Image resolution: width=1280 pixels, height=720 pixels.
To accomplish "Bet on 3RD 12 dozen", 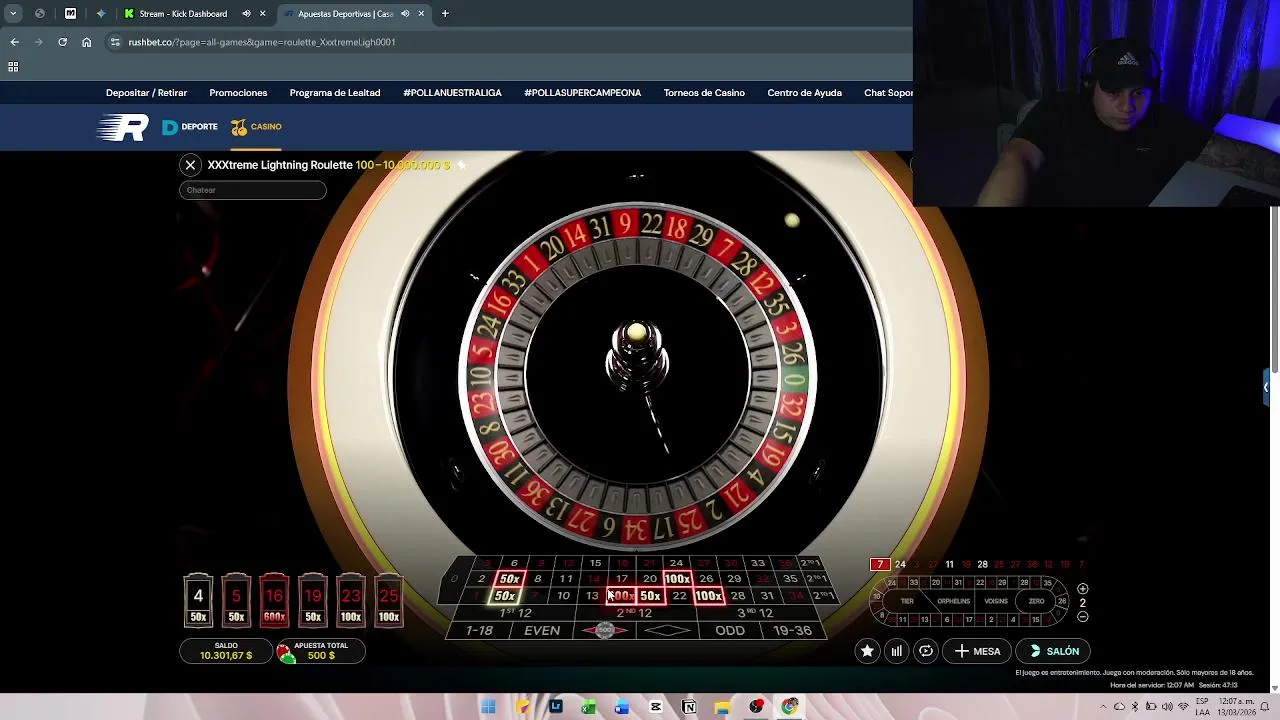I will click(x=754, y=612).
